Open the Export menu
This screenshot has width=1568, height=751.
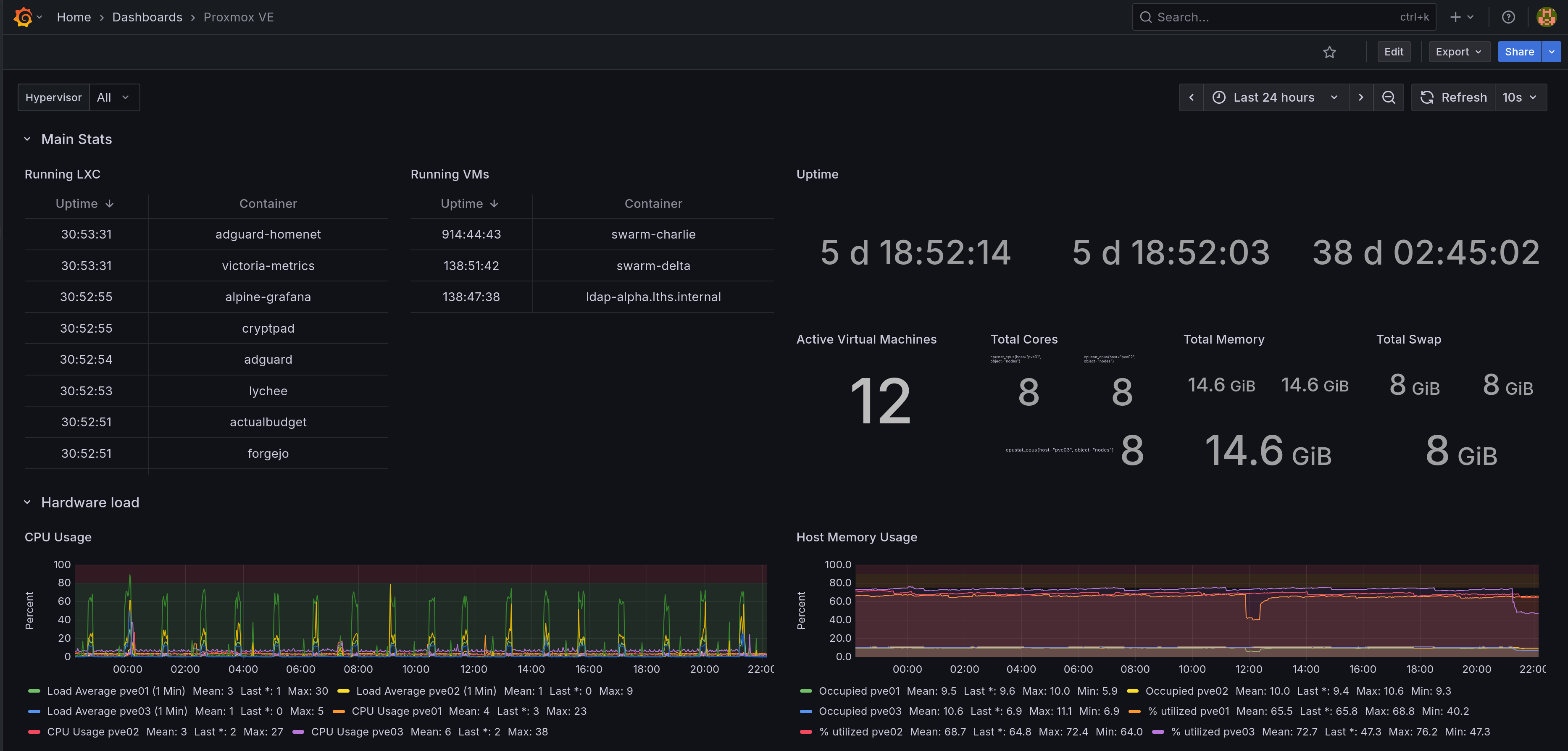[1458, 53]
